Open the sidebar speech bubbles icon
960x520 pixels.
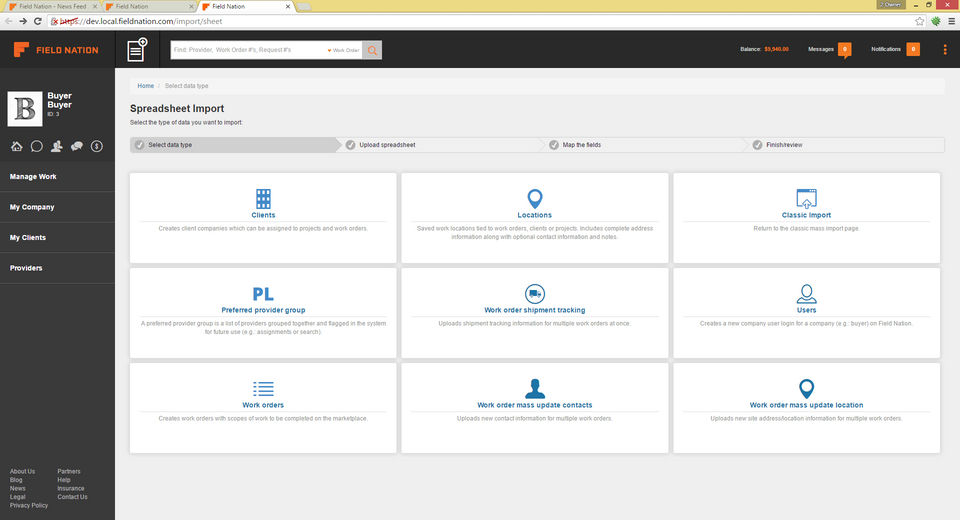click(x=77, y=146)
